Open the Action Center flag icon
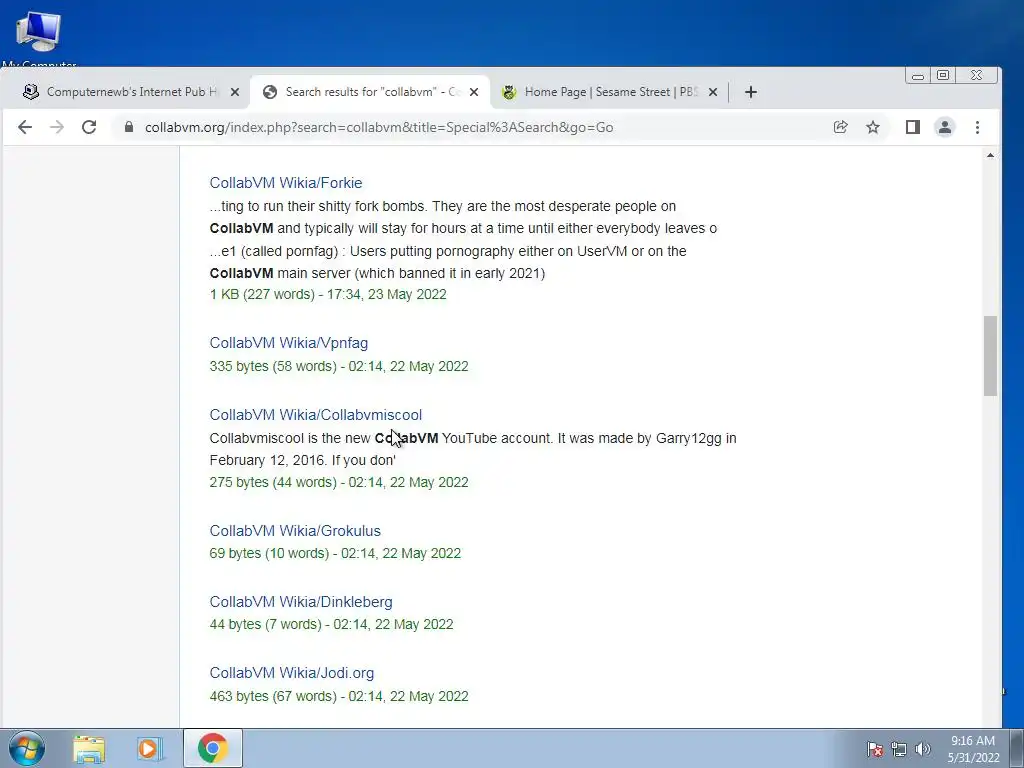 (x=875, y=749)
